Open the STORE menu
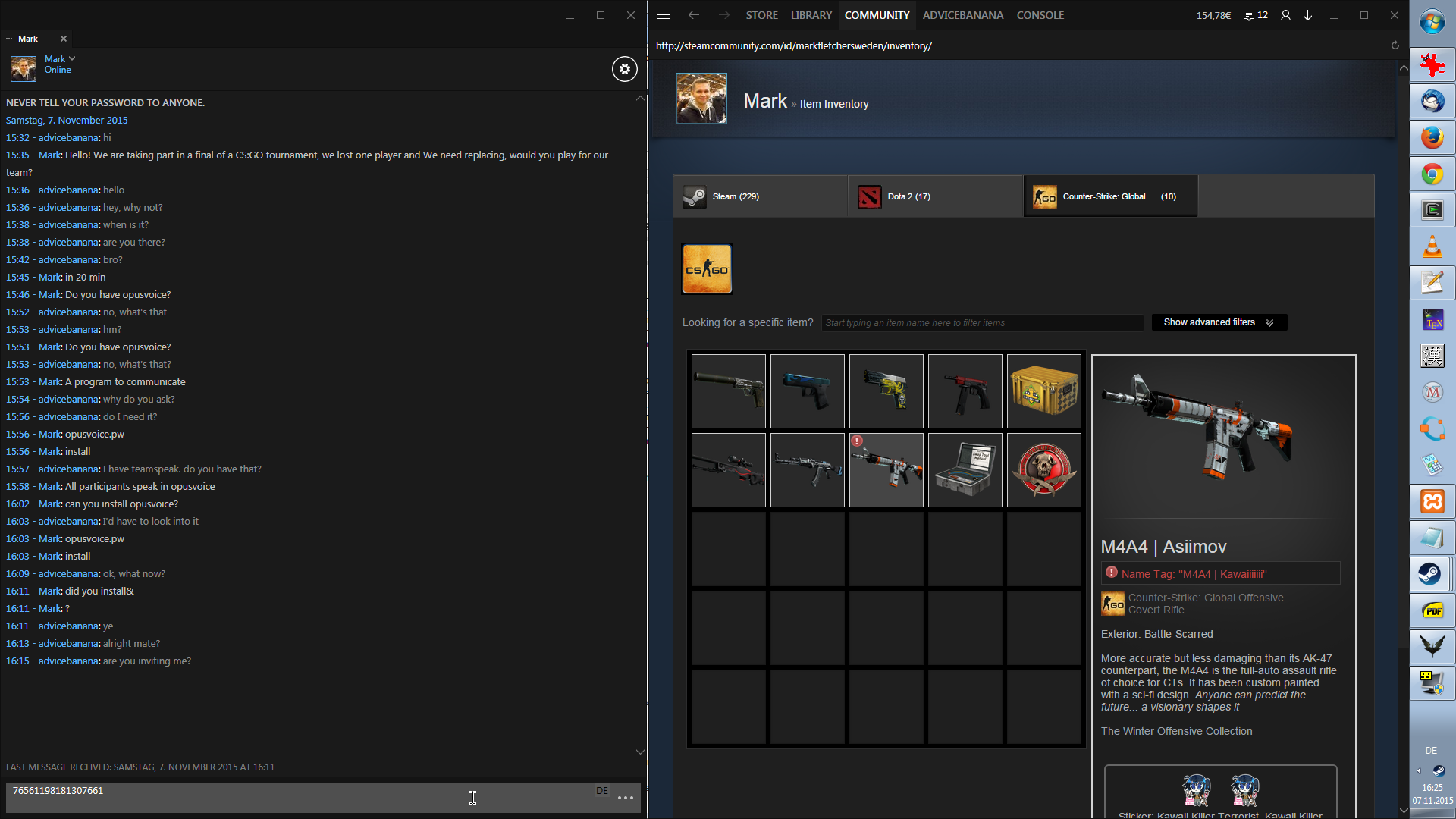Screen dimensions: 1456x819 click(761, 15)
